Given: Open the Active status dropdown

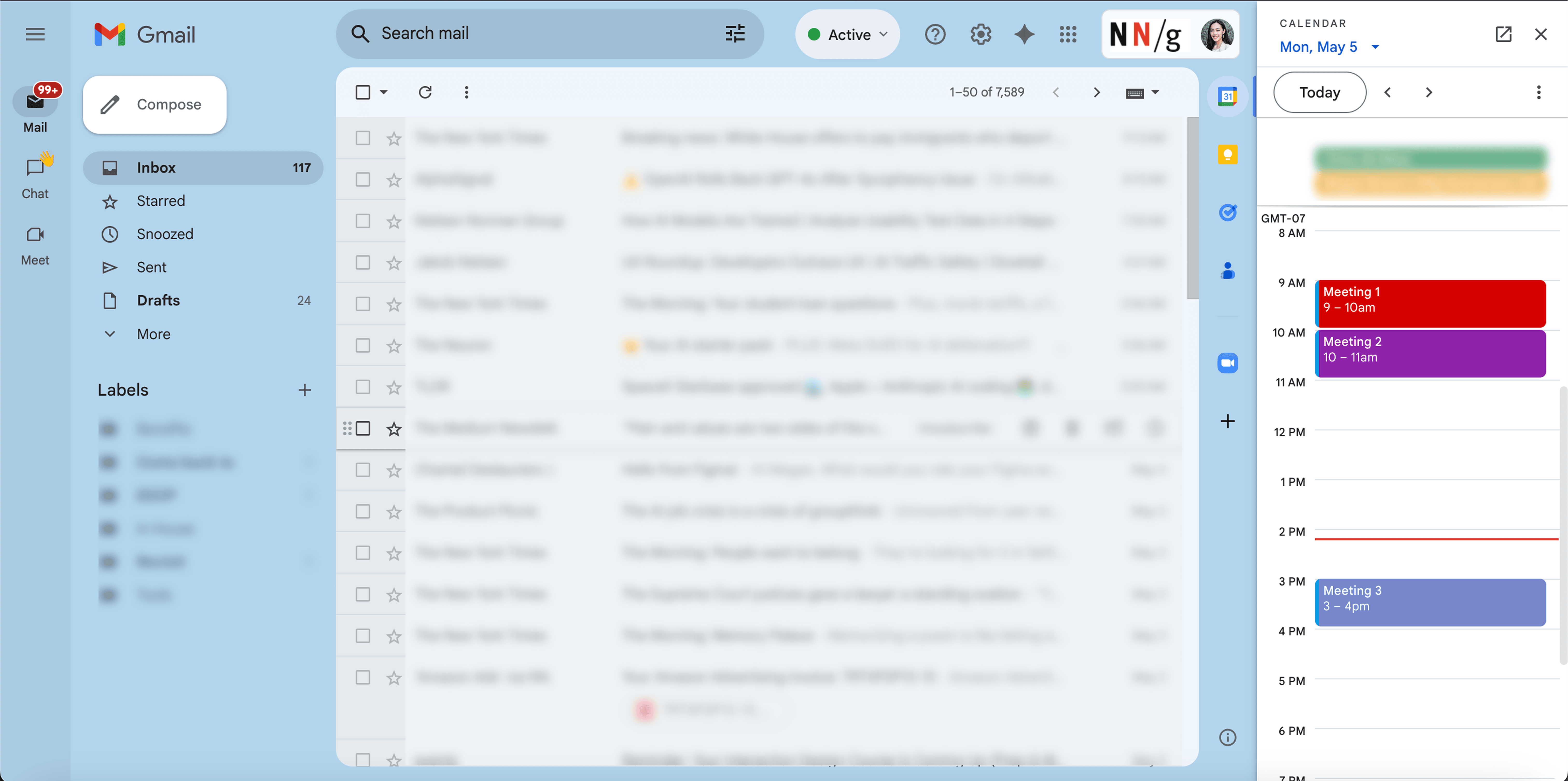Looking at the screenshot, I should pyautogui.click(x=847, y=35).
